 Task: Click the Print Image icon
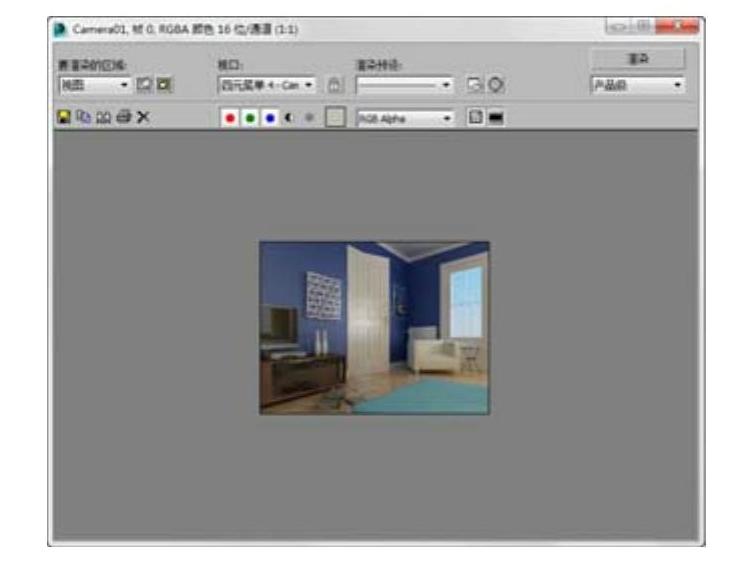(124, 117)
